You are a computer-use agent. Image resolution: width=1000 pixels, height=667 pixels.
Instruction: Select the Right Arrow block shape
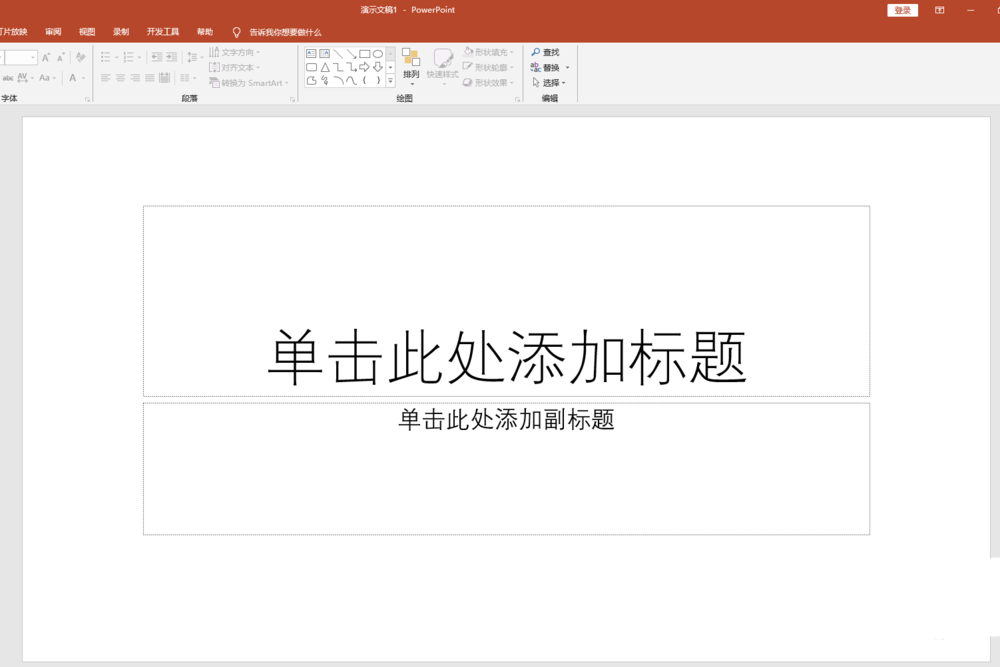click(365, 67)
